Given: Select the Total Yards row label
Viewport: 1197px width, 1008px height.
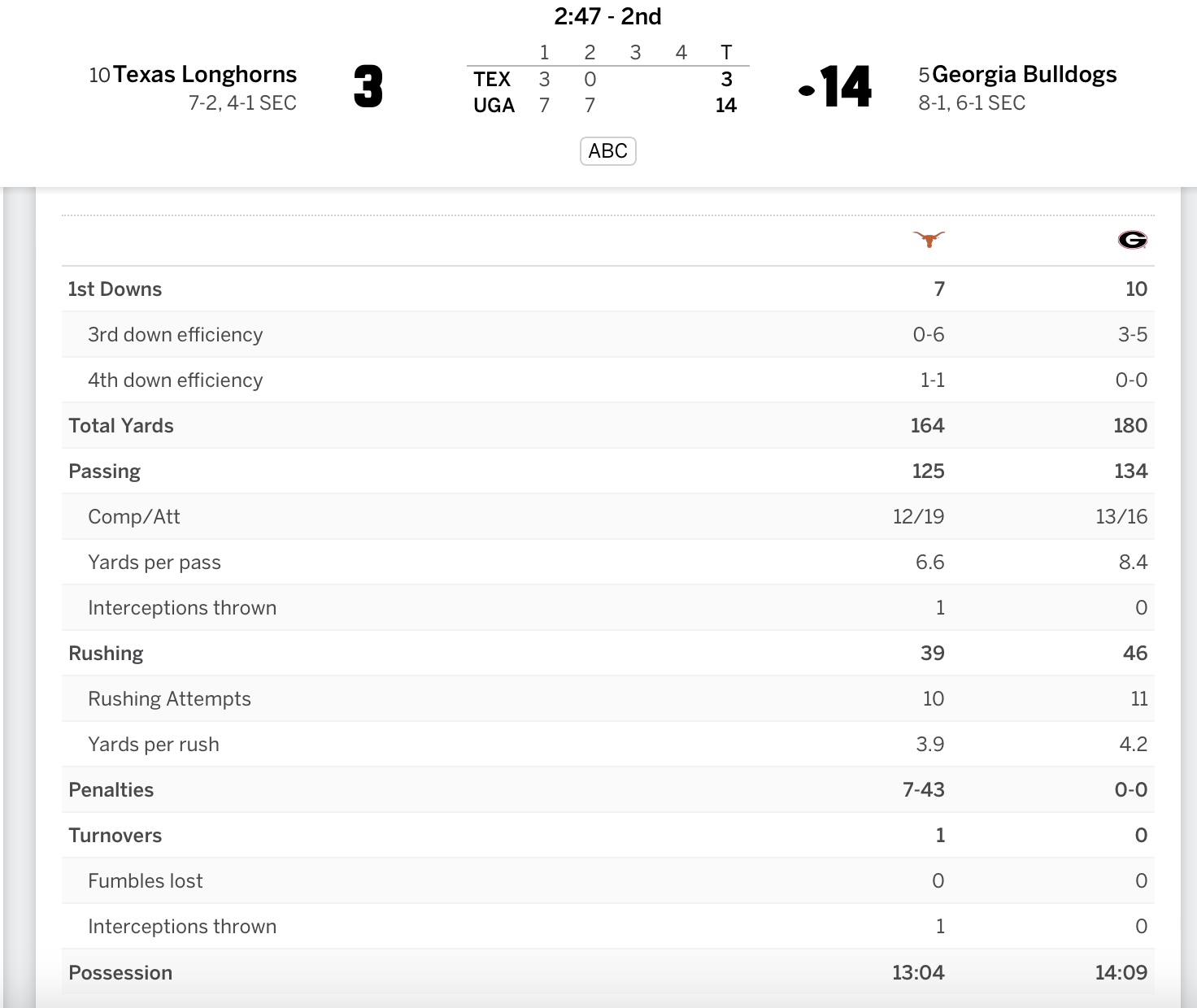Looking at the screenshot, I should (x=121, y=426).
